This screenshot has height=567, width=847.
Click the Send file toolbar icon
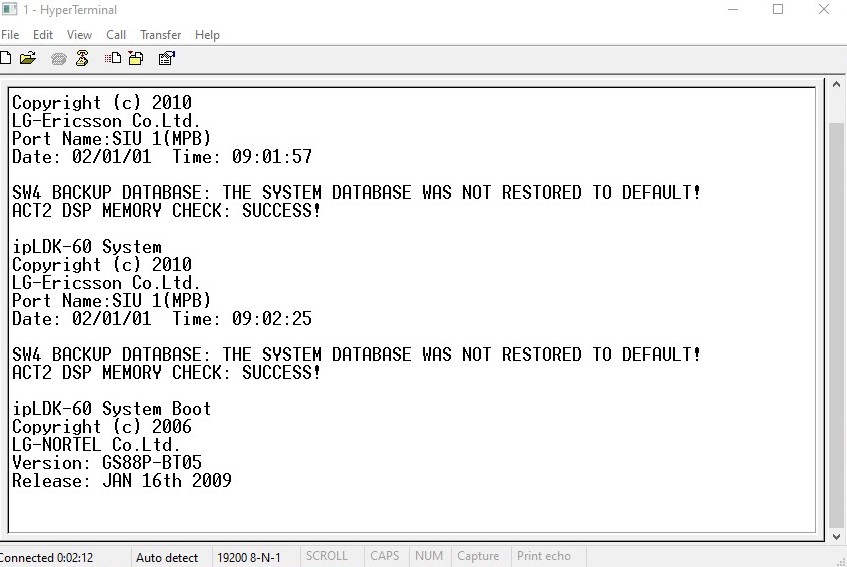click(x=112, y=58)
